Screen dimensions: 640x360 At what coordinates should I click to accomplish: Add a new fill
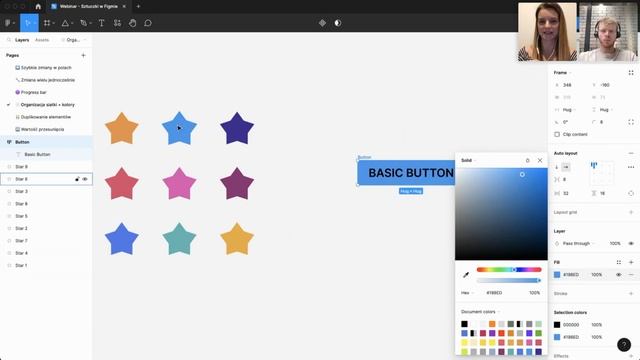[631, 262]
